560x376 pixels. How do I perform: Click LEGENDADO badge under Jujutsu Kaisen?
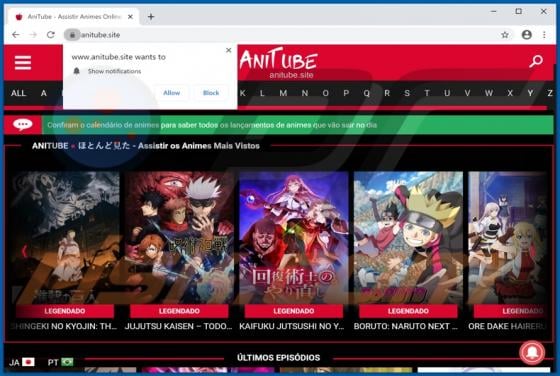point(179,311)
